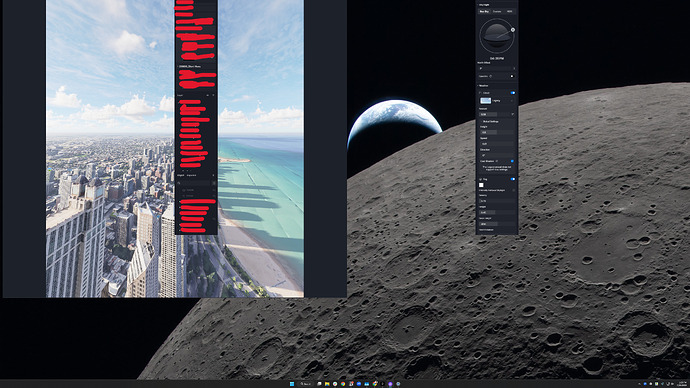The image size is (690, 388).
Task: Adjust the fog Height slider below Density
Action: point(496,212)
